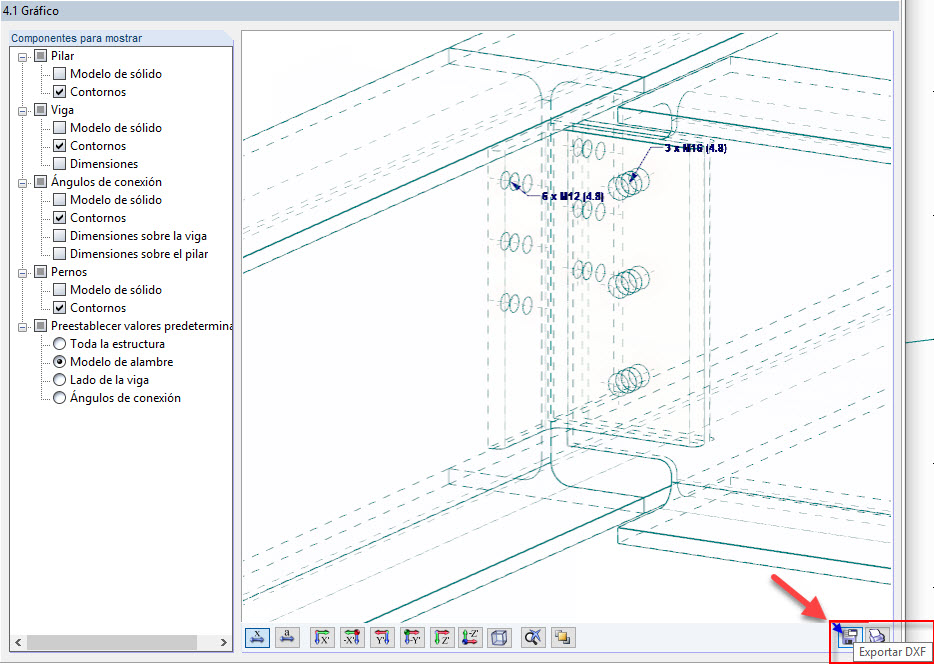The width and height of the screenshot is (934, 664).
Task: Check Dimensiones sobre la viga
Action: 59,236
